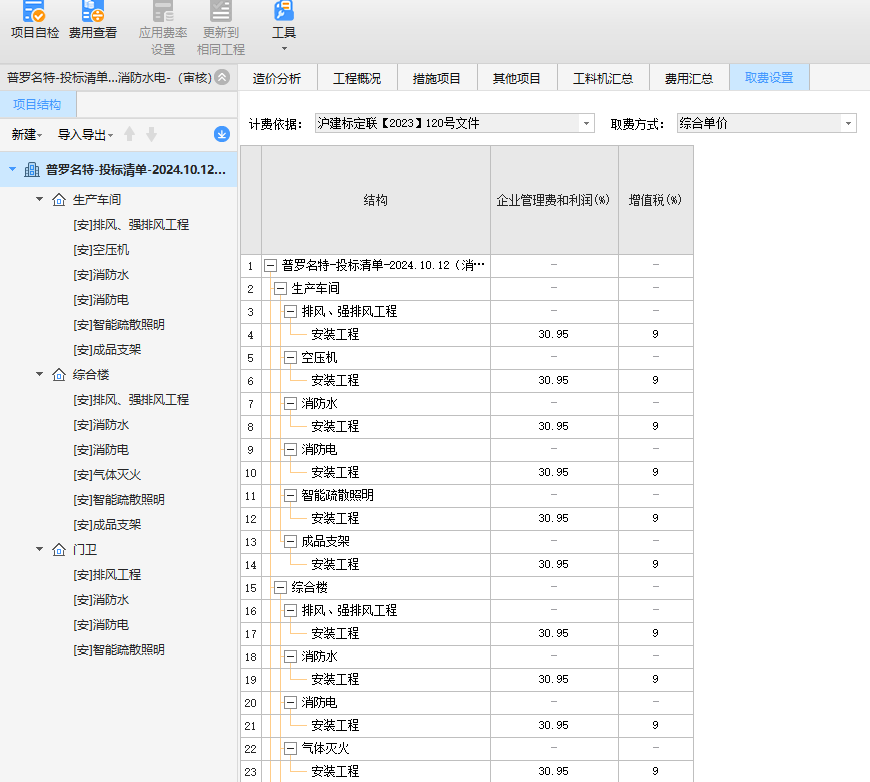Viewport: 870px width, 782px height.
Task: Click 增值税 value 9 in row 6
Action: tap(656, 381)
